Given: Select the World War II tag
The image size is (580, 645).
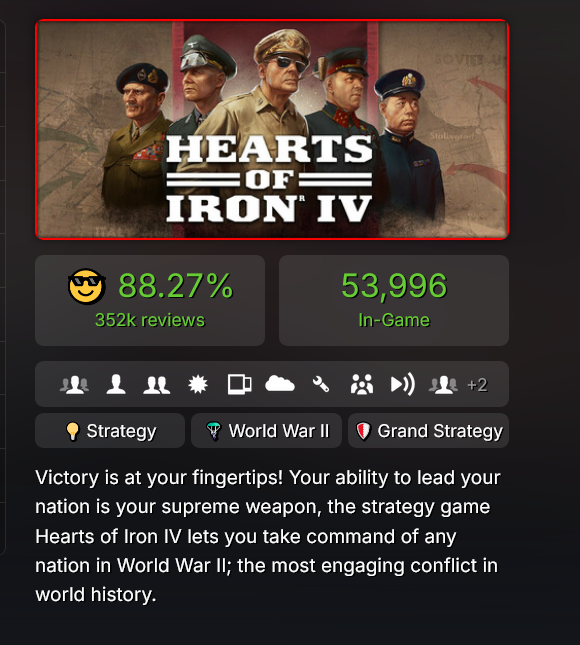Looking at the screenshot, I should coord(266,431).
